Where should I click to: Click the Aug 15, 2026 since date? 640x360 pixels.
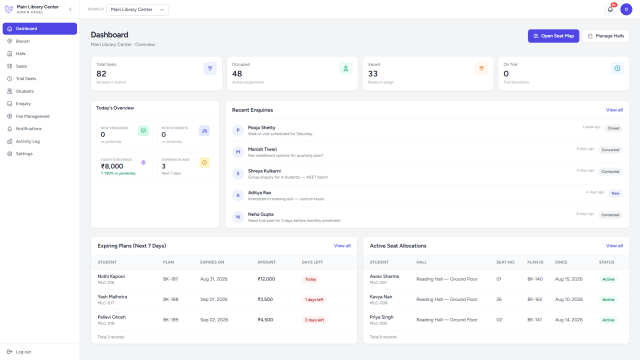[x=569, y=279]
